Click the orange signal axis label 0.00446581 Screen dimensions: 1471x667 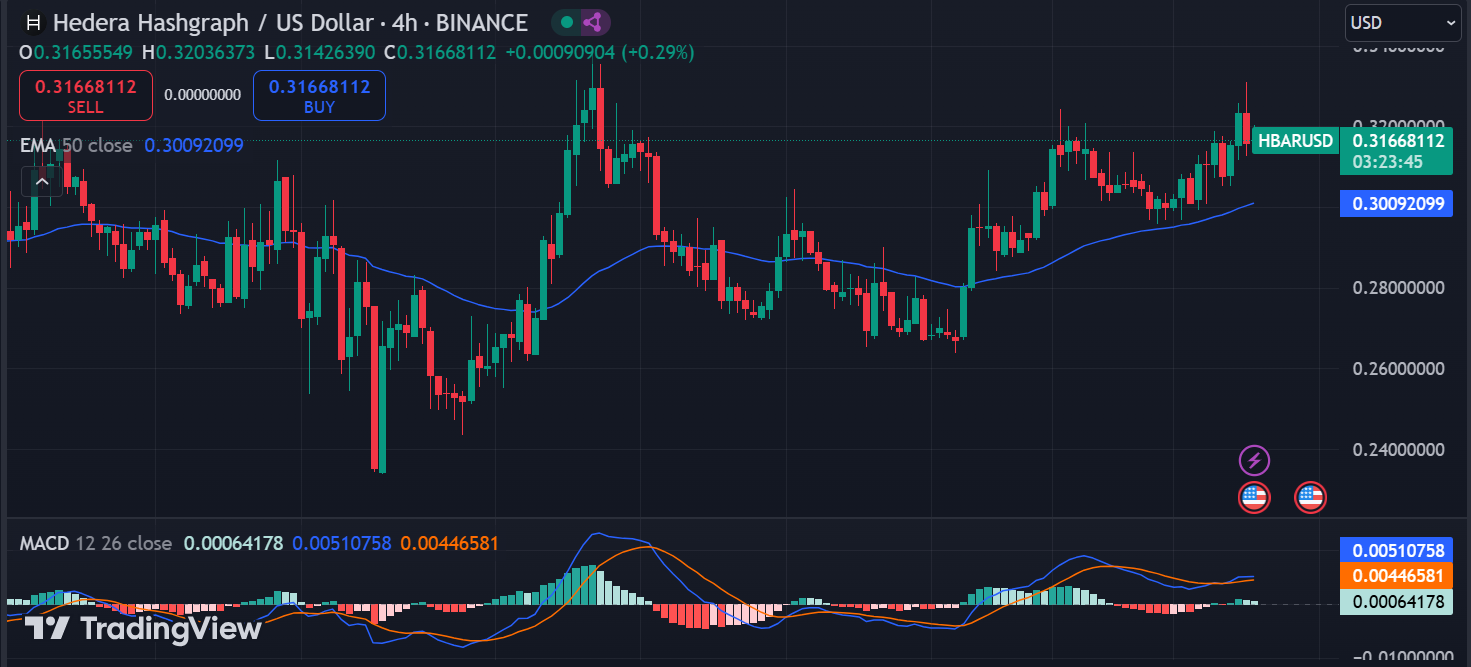tap(1397, 576)
